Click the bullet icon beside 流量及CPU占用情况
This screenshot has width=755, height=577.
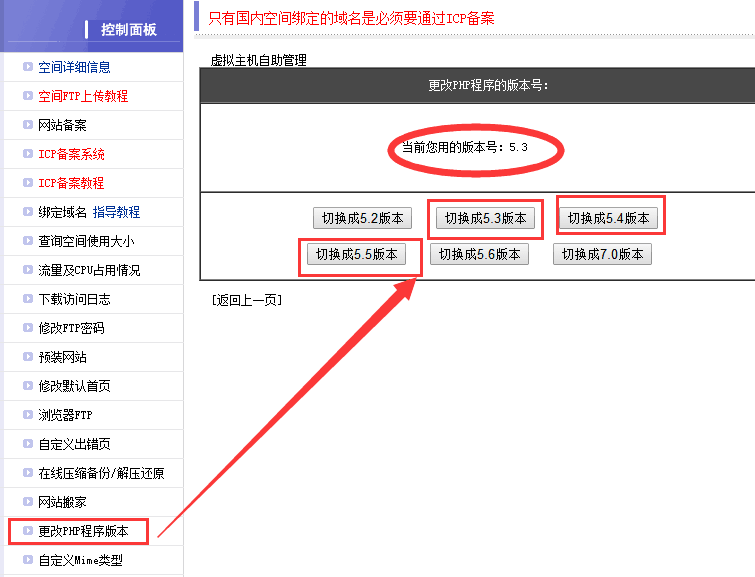(x=28, y=269)
